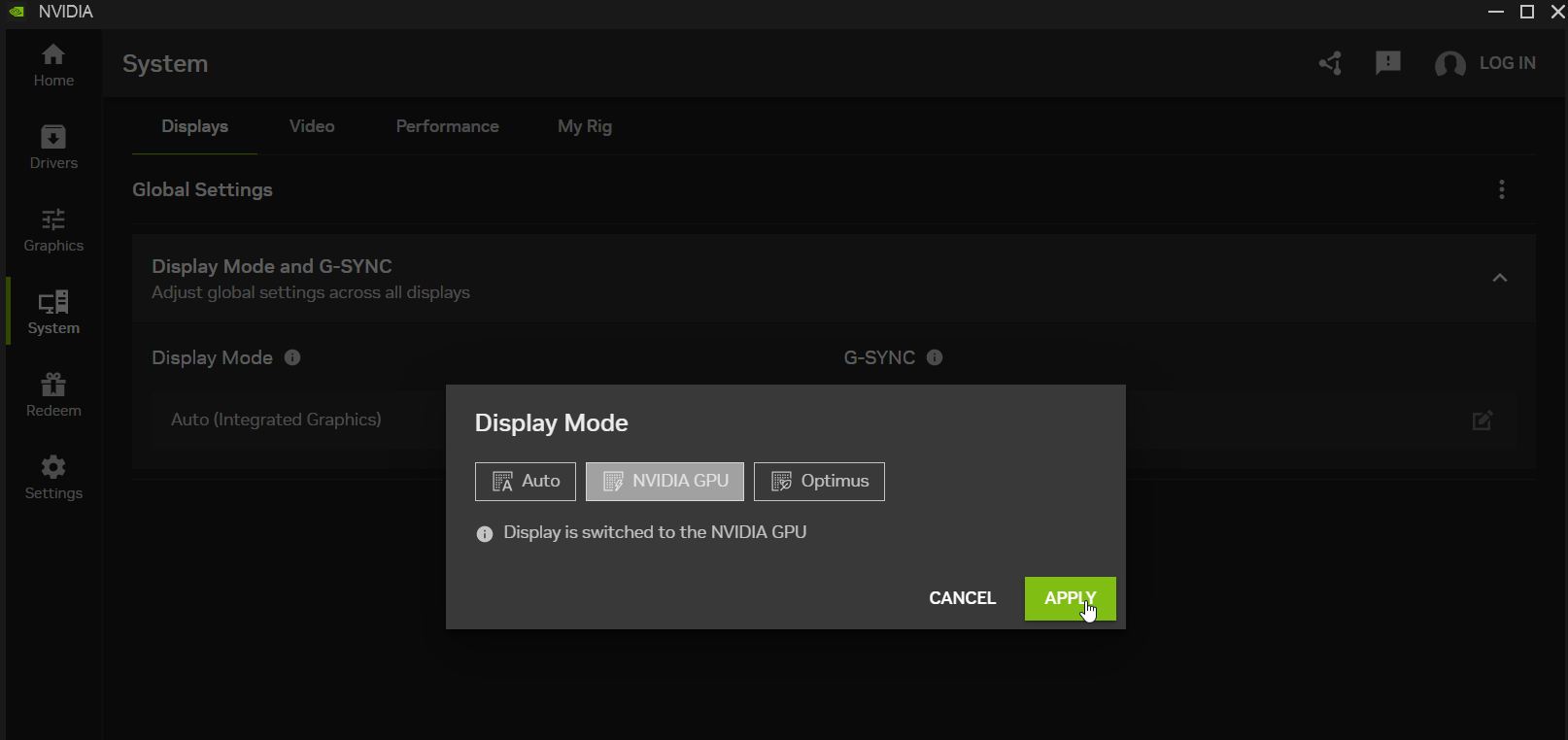1568x740 pixels.
Task: Collapse Display Mode and G-SYNC section
Action: 1500,278
